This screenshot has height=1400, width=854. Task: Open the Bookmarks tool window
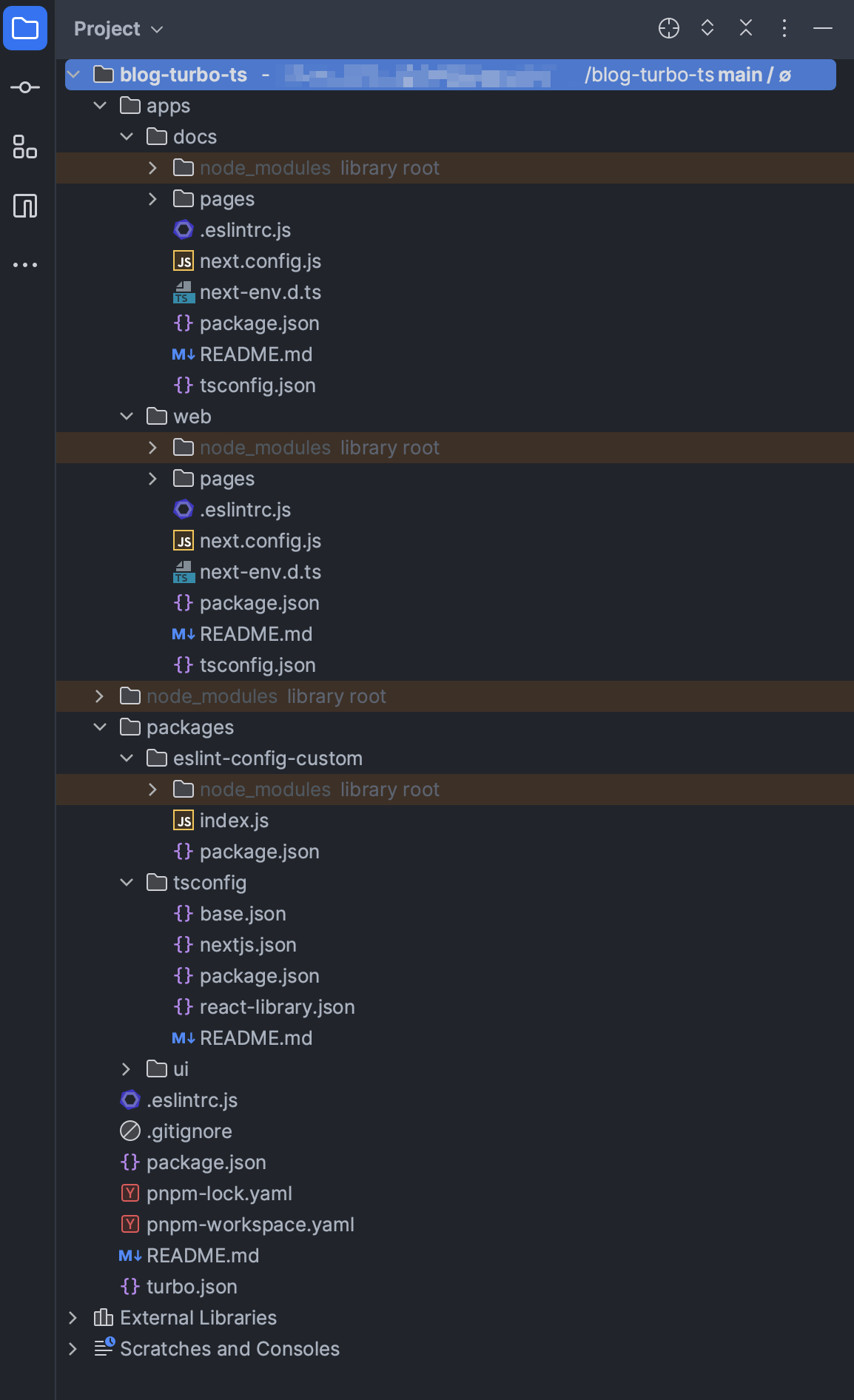point(25,206)
